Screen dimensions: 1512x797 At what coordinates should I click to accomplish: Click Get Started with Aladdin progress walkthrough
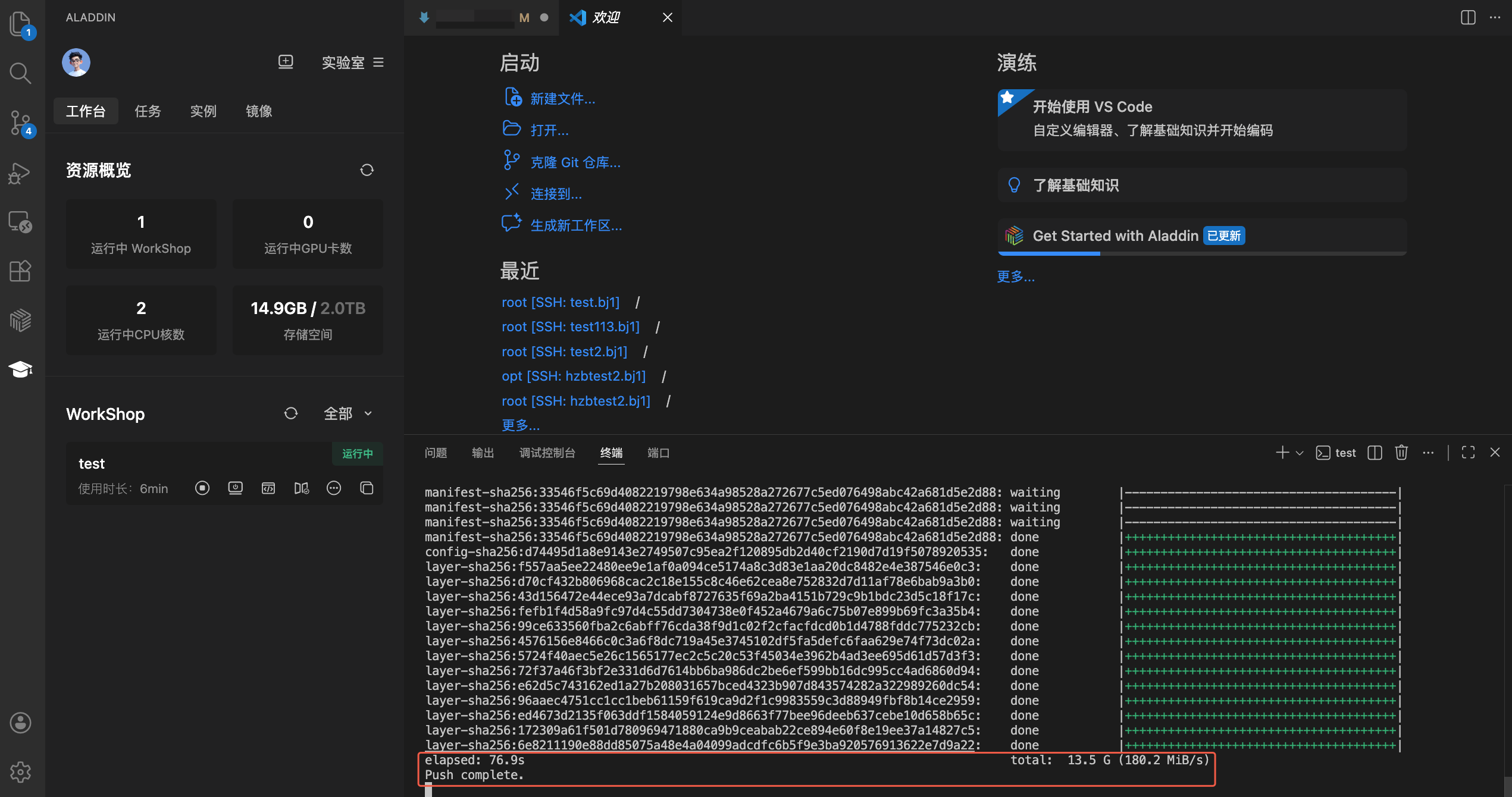1115,236
